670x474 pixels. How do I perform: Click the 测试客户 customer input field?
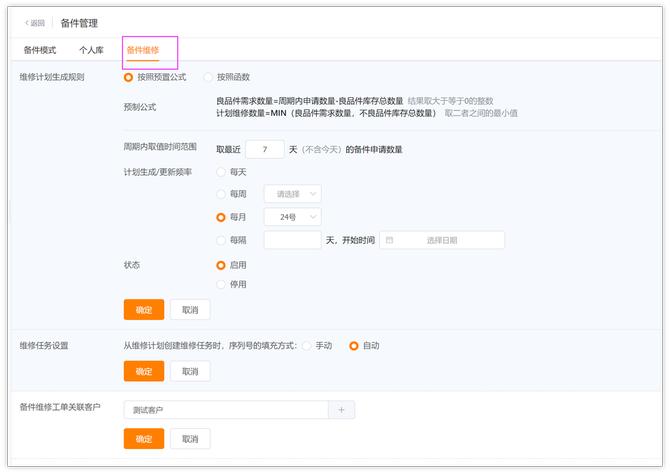(225, 410)
